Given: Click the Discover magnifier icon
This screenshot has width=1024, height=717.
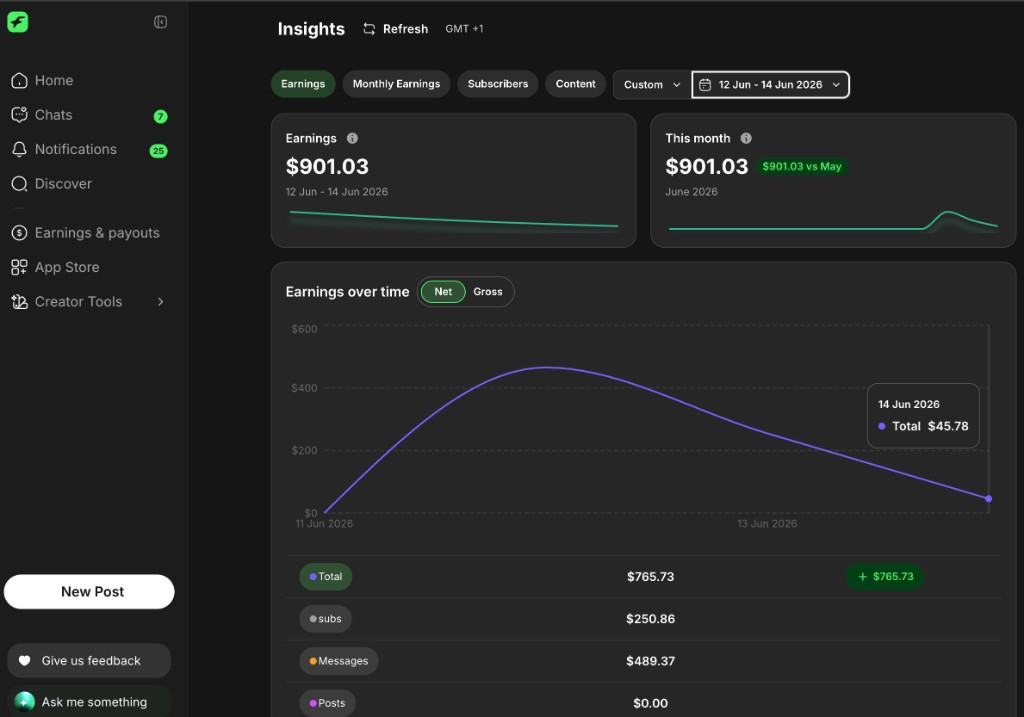Looking at the screenshot, I should coord(20,184).
